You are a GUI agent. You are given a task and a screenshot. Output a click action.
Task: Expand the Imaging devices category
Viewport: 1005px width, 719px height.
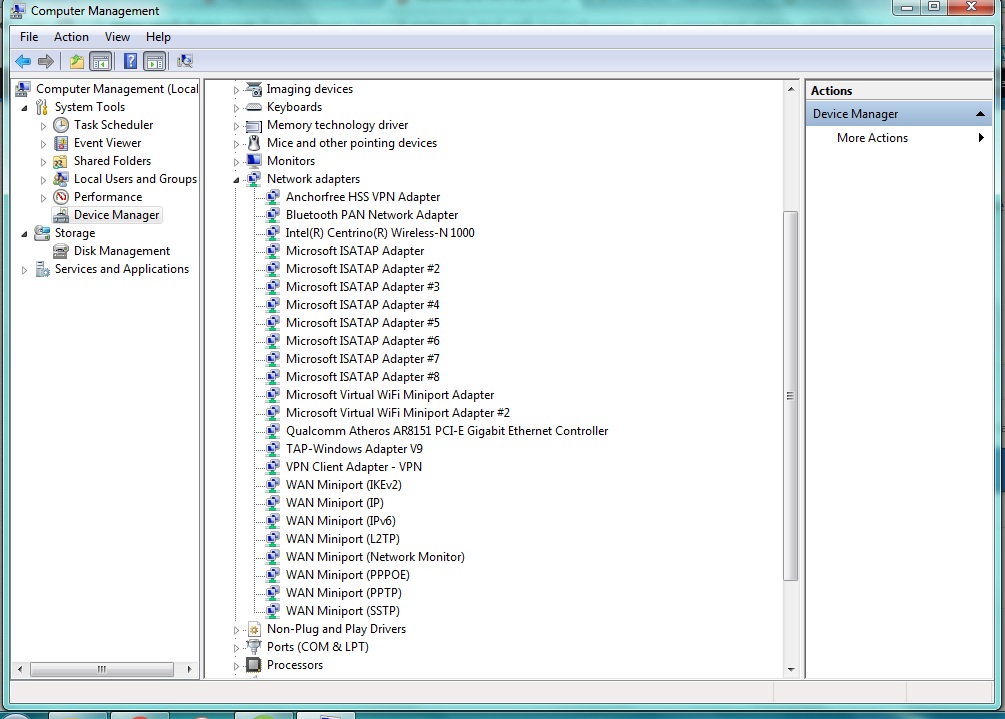point(236,90)
